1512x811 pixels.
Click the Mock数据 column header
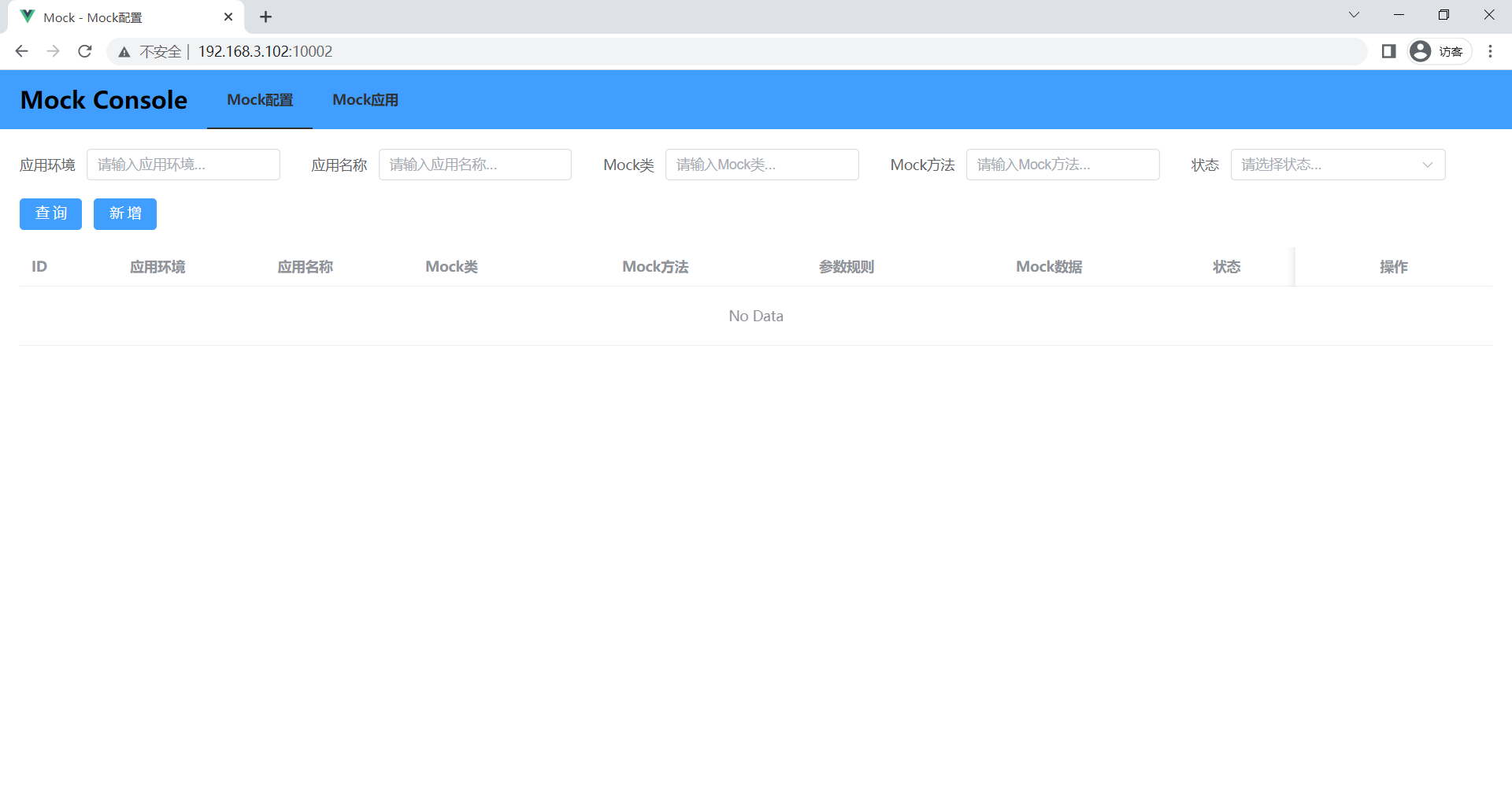tap(1049, 267)
